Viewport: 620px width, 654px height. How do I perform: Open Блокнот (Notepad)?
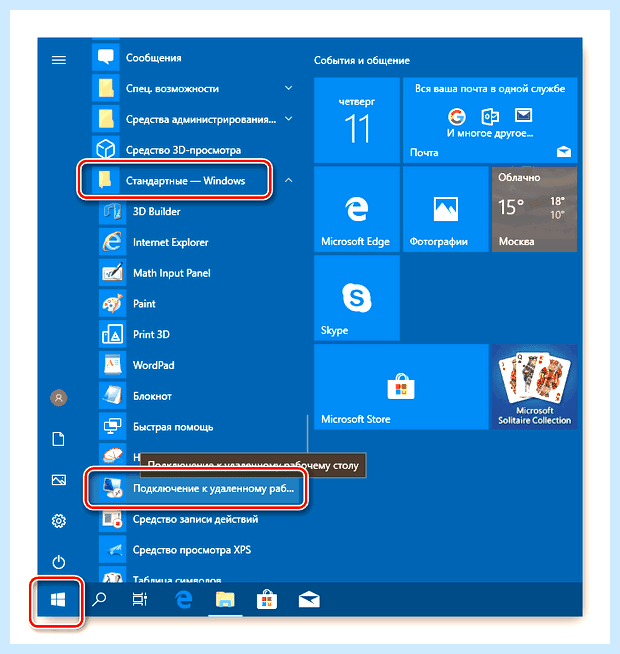click(x=198, y=396)
